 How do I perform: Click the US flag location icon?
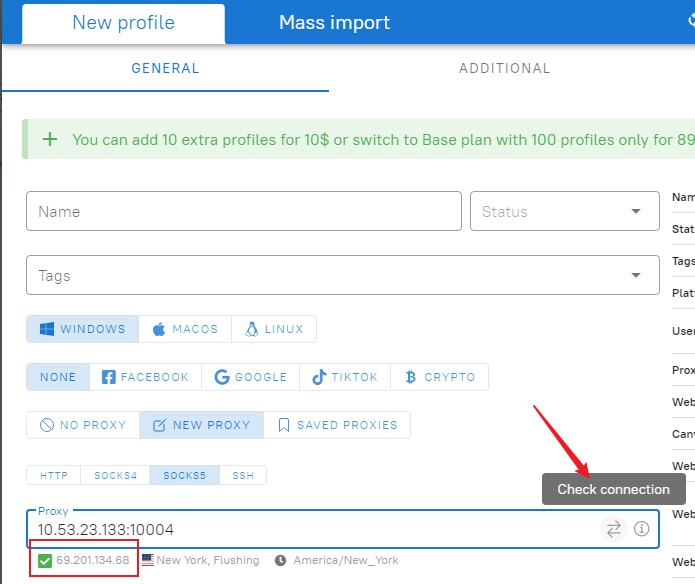(148, 560)
